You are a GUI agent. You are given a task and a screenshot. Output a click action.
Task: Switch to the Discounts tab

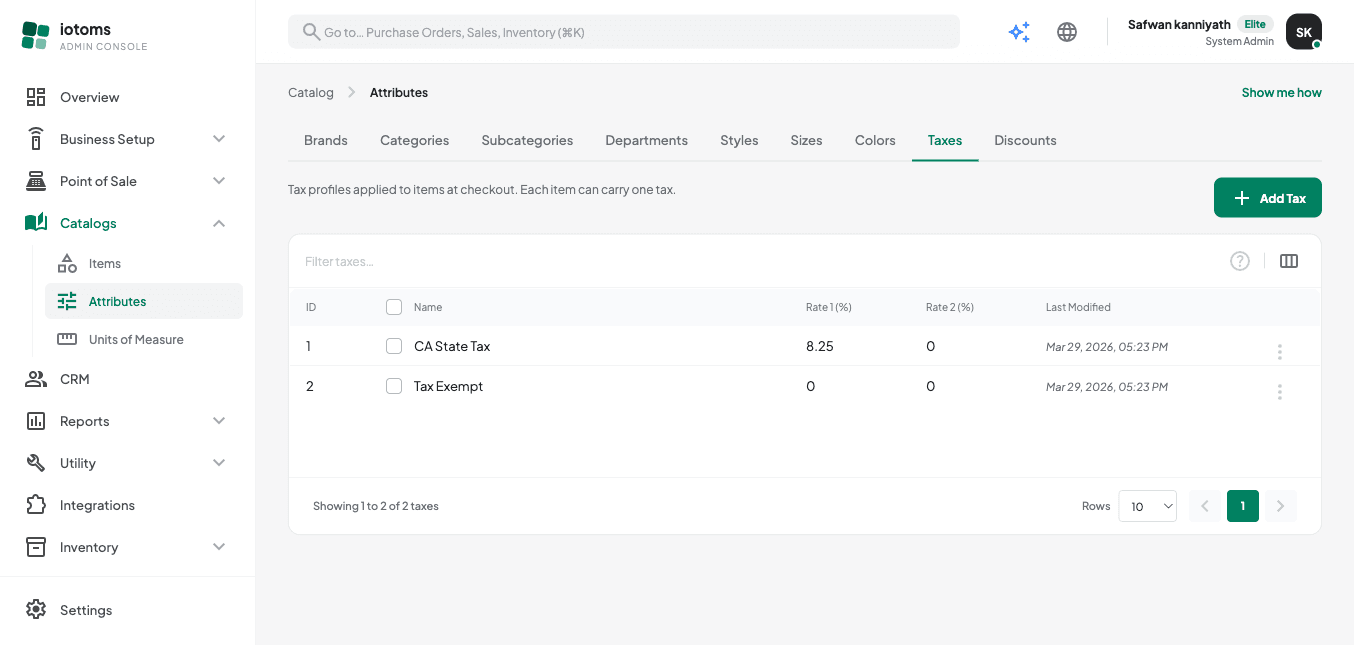click(x=1025, y=140)
